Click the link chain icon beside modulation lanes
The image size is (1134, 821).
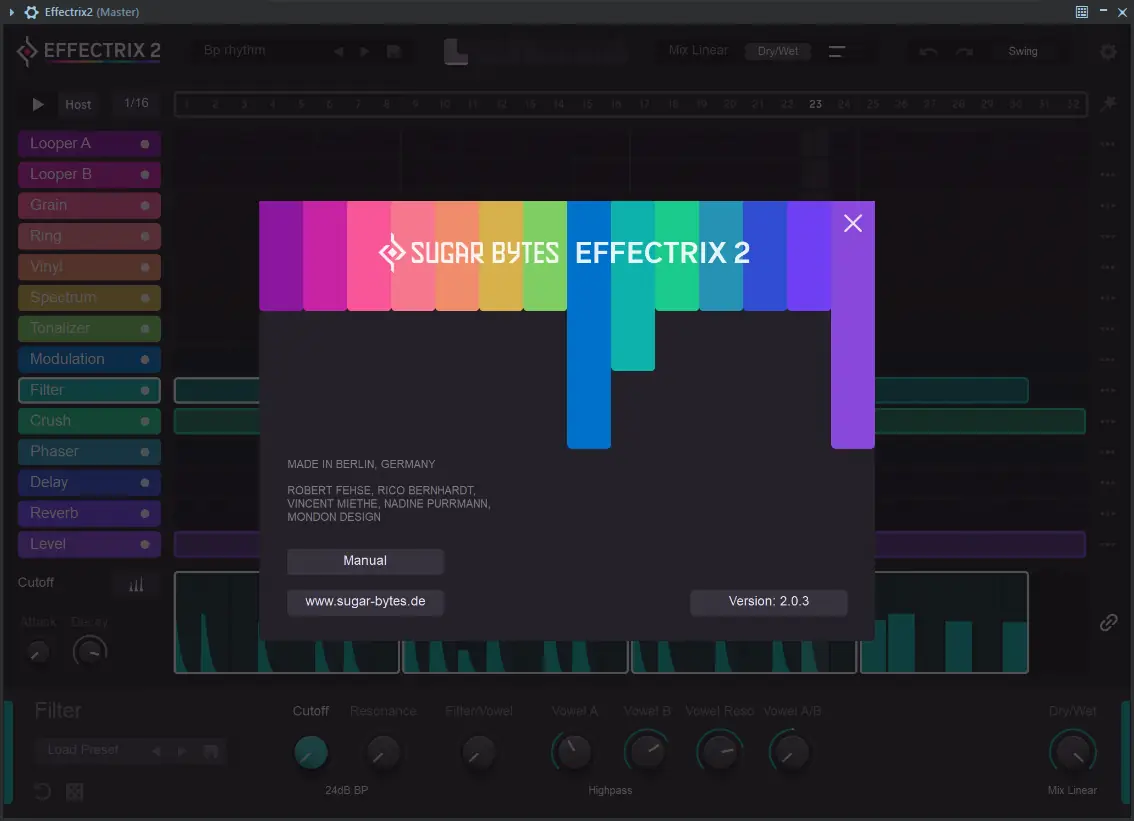point(1108,622)
